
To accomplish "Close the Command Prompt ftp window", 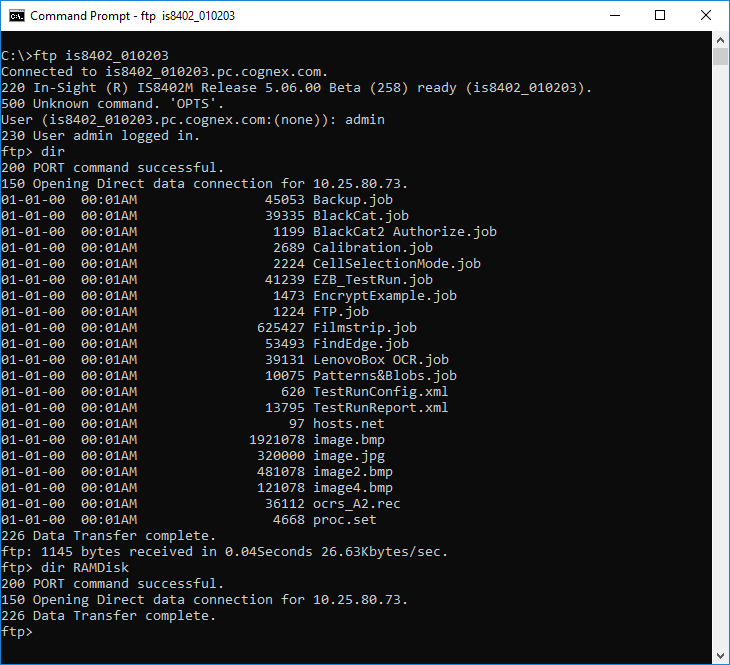I will pyautogui.click(x=706, y=16).
